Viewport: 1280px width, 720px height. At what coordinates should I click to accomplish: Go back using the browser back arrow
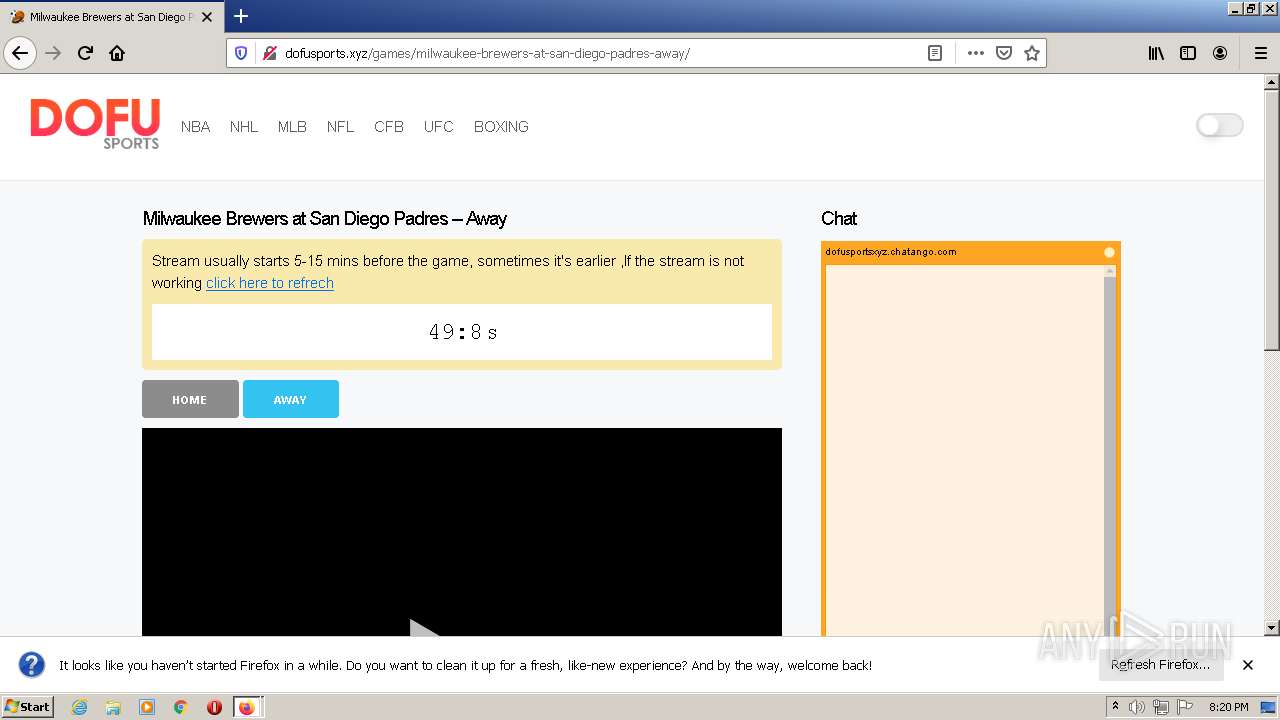pos(20,53)
